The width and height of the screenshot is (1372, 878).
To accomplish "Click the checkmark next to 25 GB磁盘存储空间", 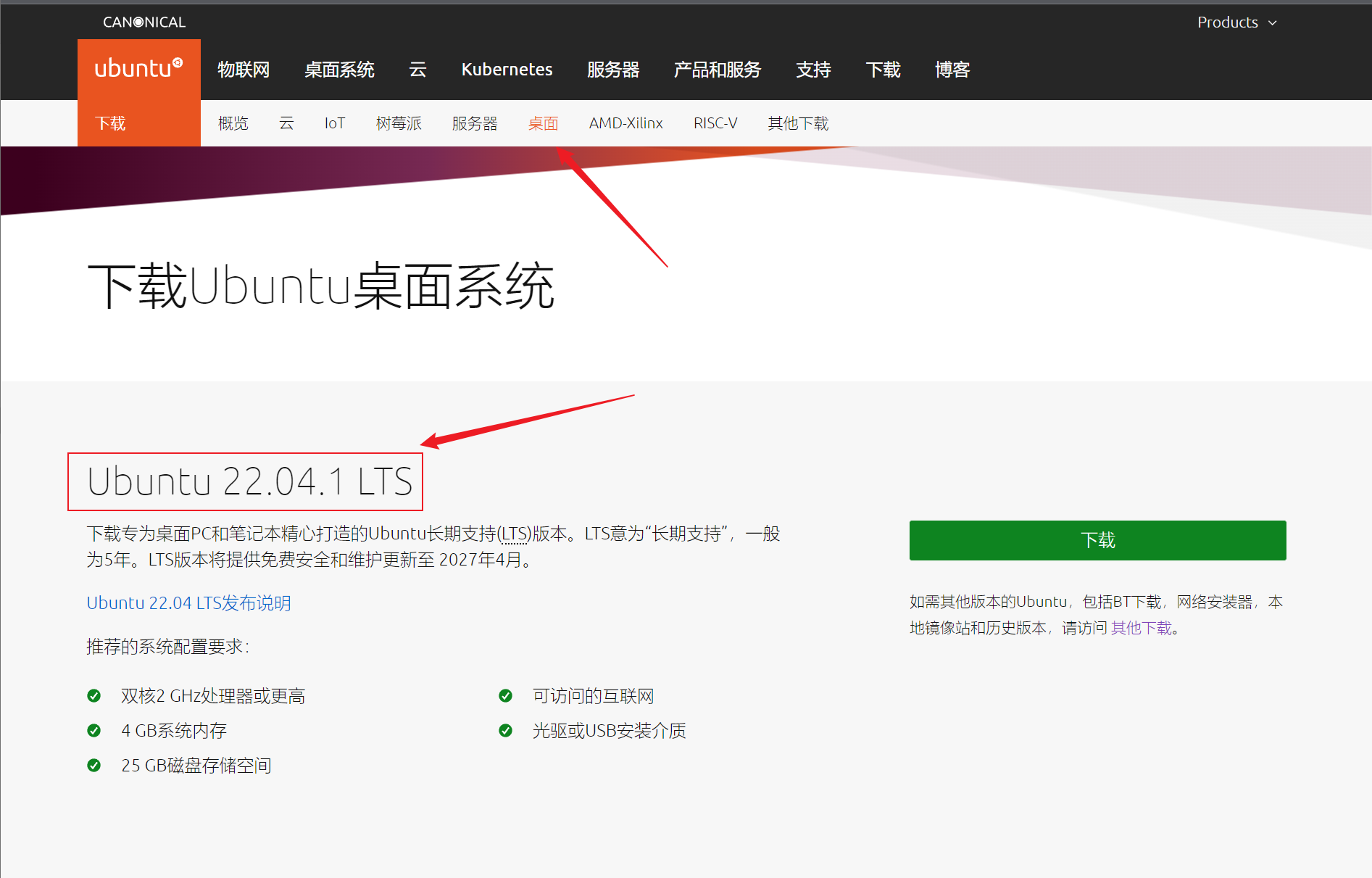I will (x=94, y=765).
